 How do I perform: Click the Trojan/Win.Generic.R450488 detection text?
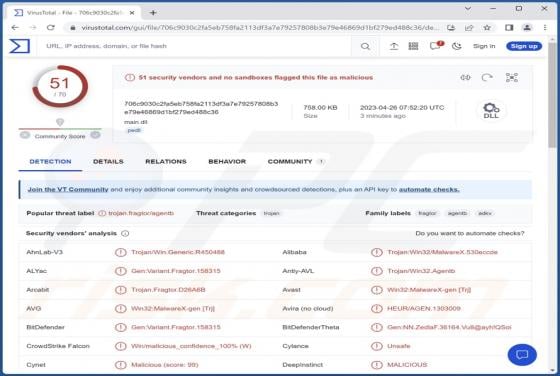click(x=178, y=252)
